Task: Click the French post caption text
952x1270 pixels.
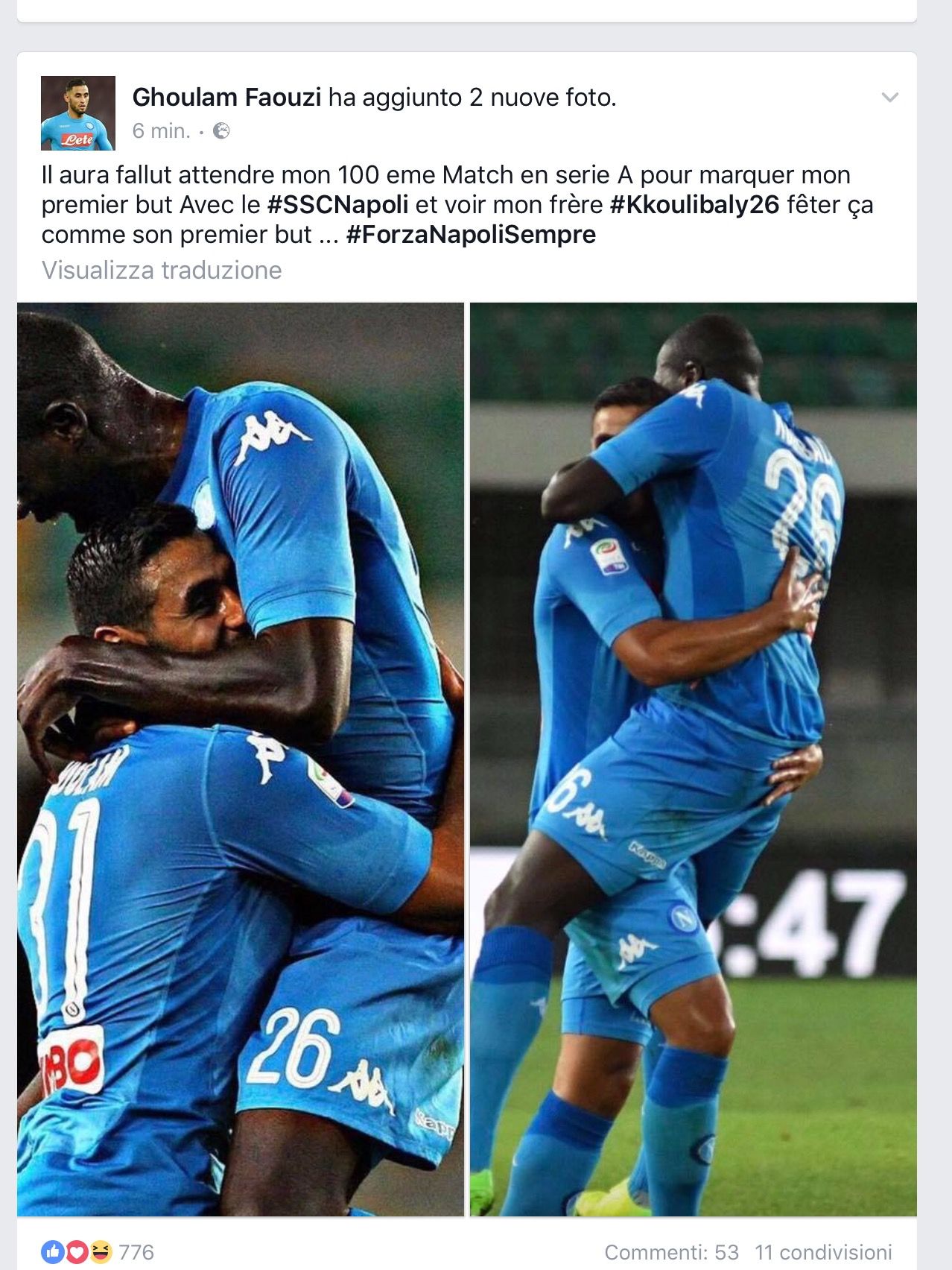Action: click(x=457, y=204)
